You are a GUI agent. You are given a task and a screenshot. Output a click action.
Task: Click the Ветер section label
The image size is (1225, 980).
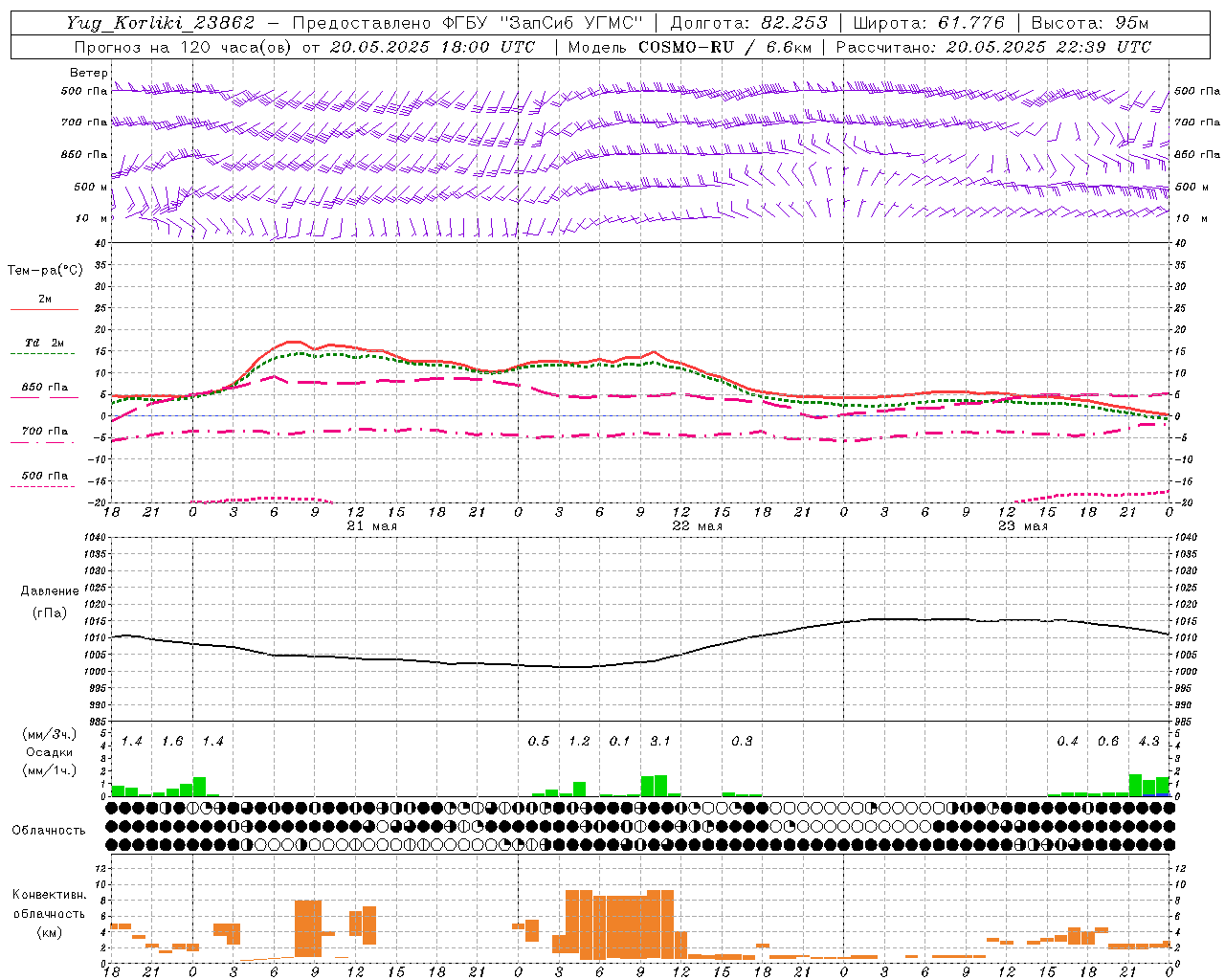coord(88,73)
